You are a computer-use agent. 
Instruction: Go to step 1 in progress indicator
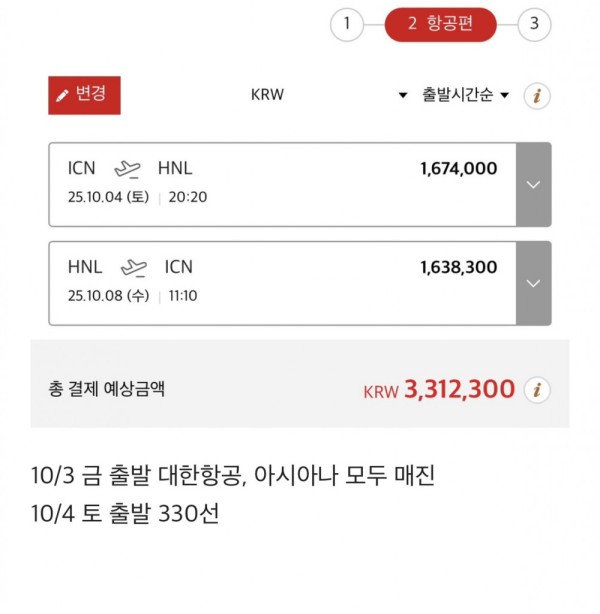(347, 24)
